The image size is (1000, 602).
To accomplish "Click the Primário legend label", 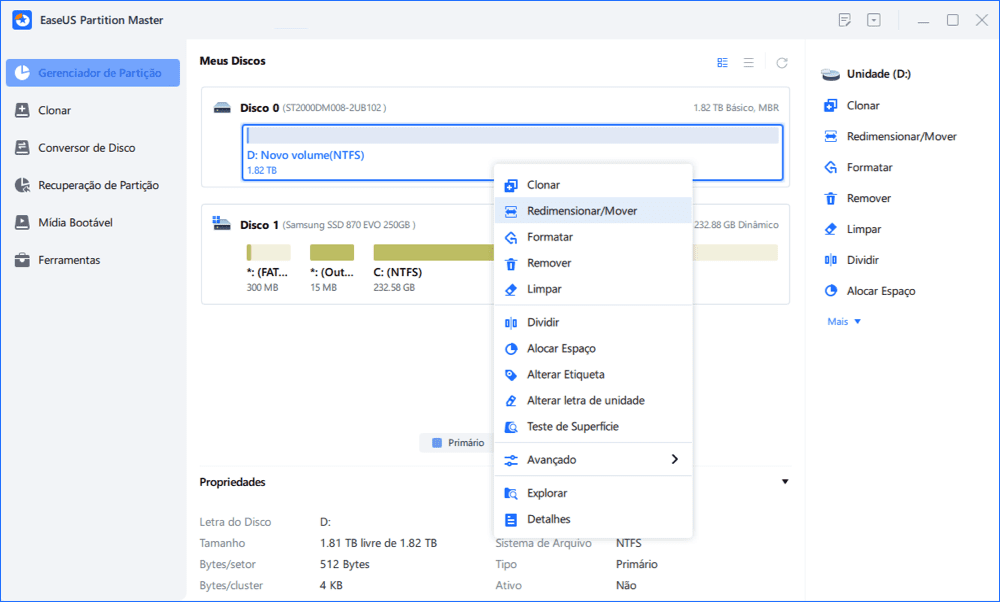I will click(x=466, y=443).
